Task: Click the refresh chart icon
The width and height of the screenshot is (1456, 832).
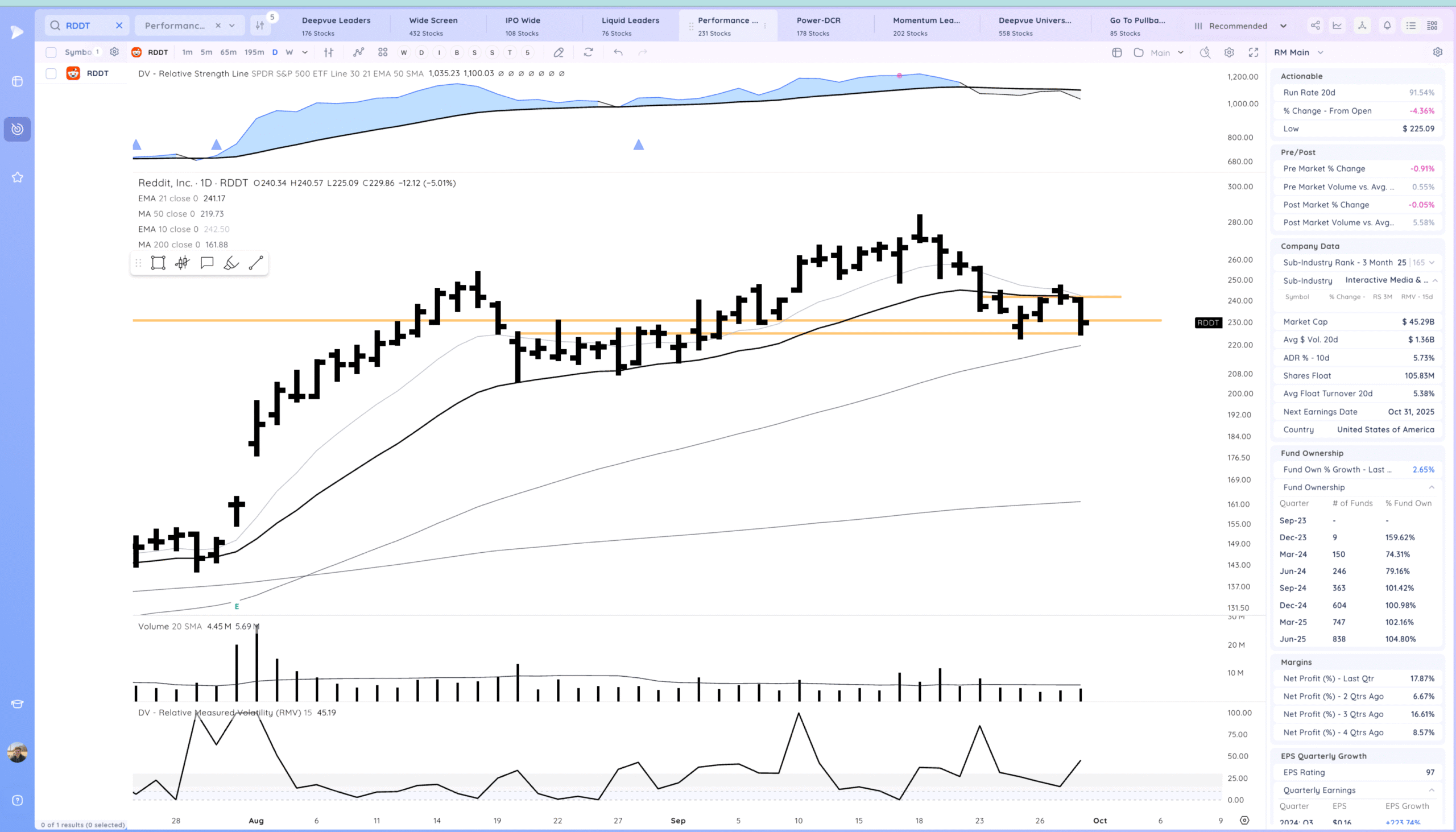Action: [588, 52]
